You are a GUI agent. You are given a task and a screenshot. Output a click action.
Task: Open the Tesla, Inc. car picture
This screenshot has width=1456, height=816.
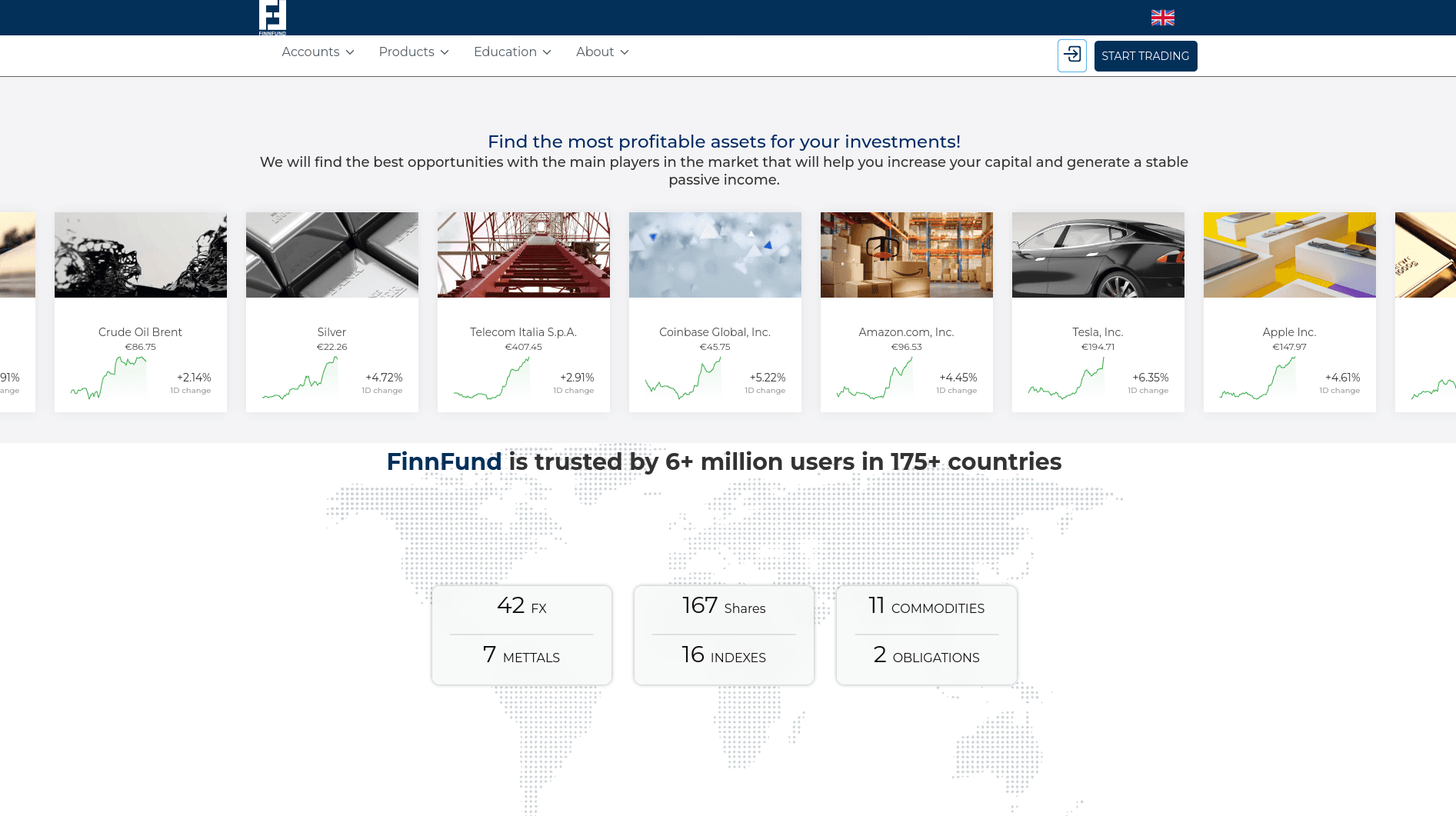coord(1098,255)
